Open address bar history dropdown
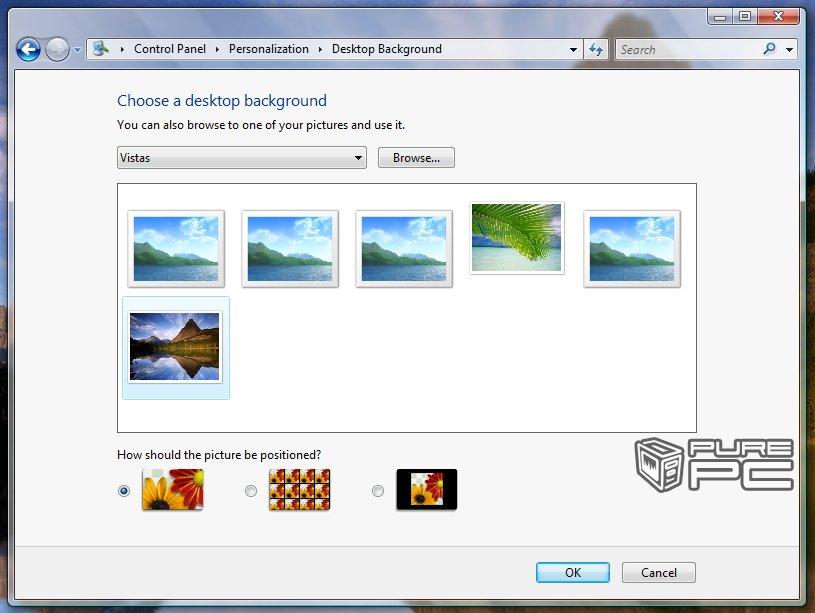Image resolution: width=815 pixels, height=613 pixels. pyautogui.click(x=573, y=50)
